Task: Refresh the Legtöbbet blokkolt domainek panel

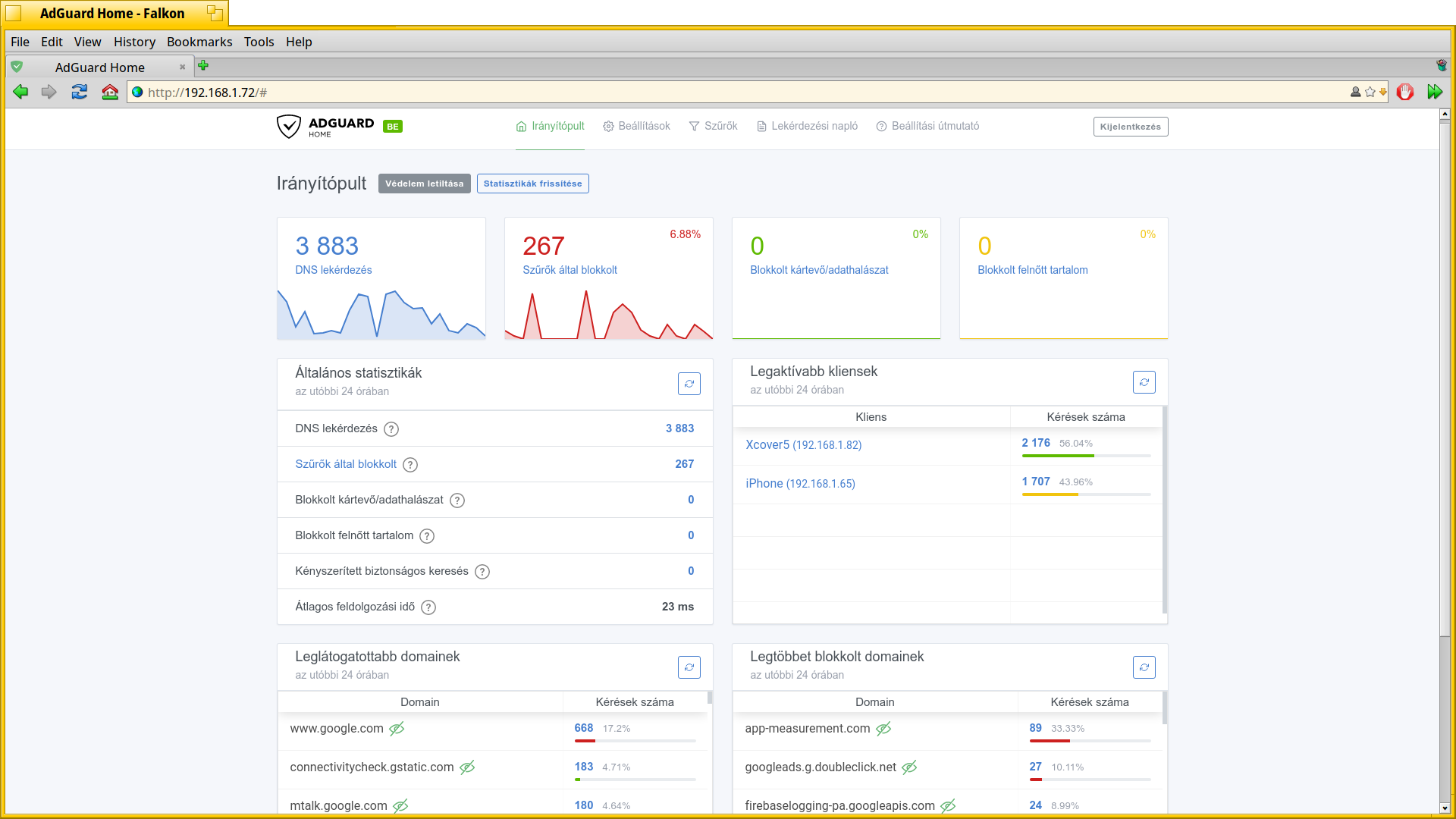Action: pyautogui.click(x=1144, y=667)
